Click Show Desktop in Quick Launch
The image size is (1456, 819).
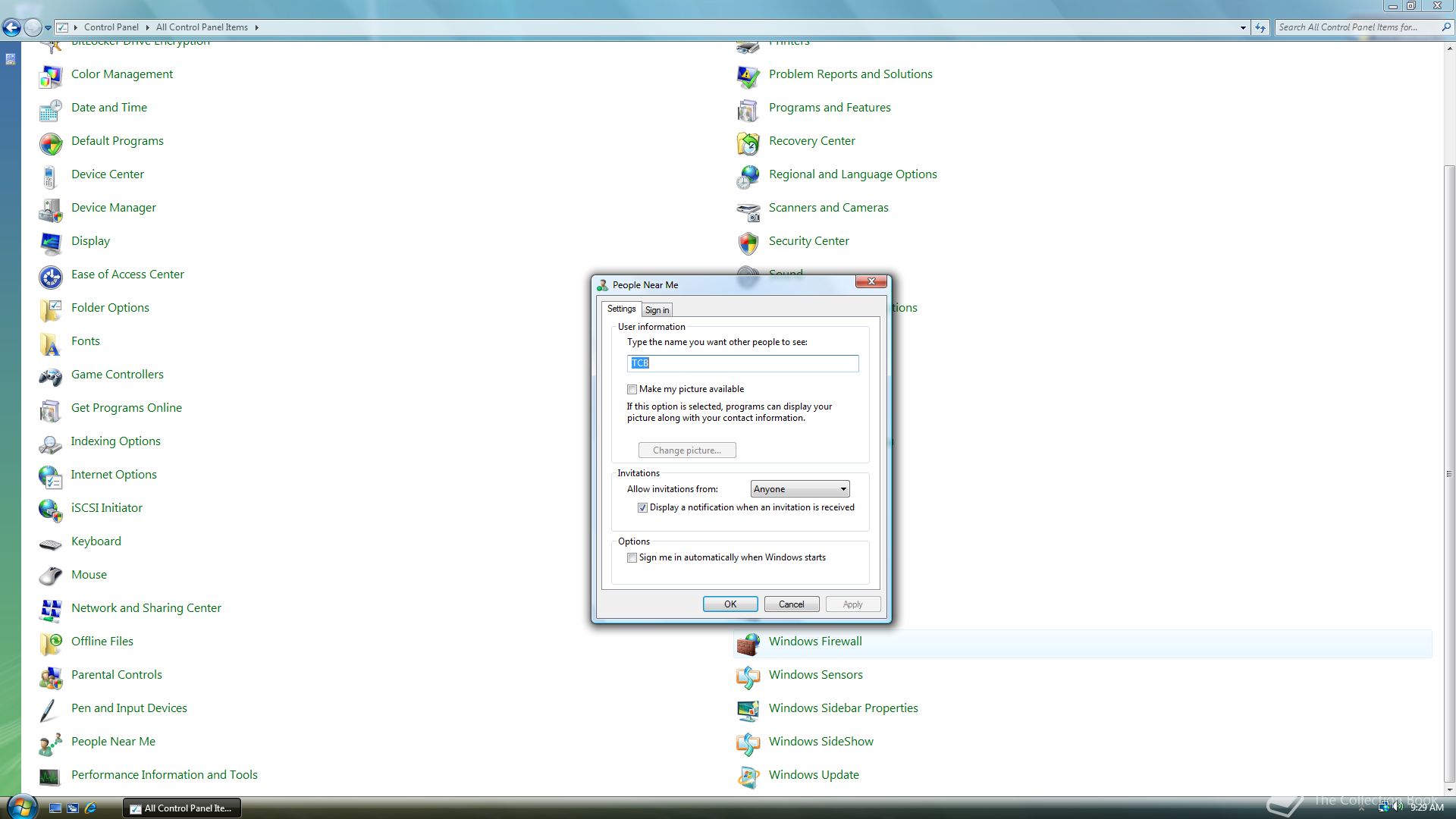[x=55, y=808]
